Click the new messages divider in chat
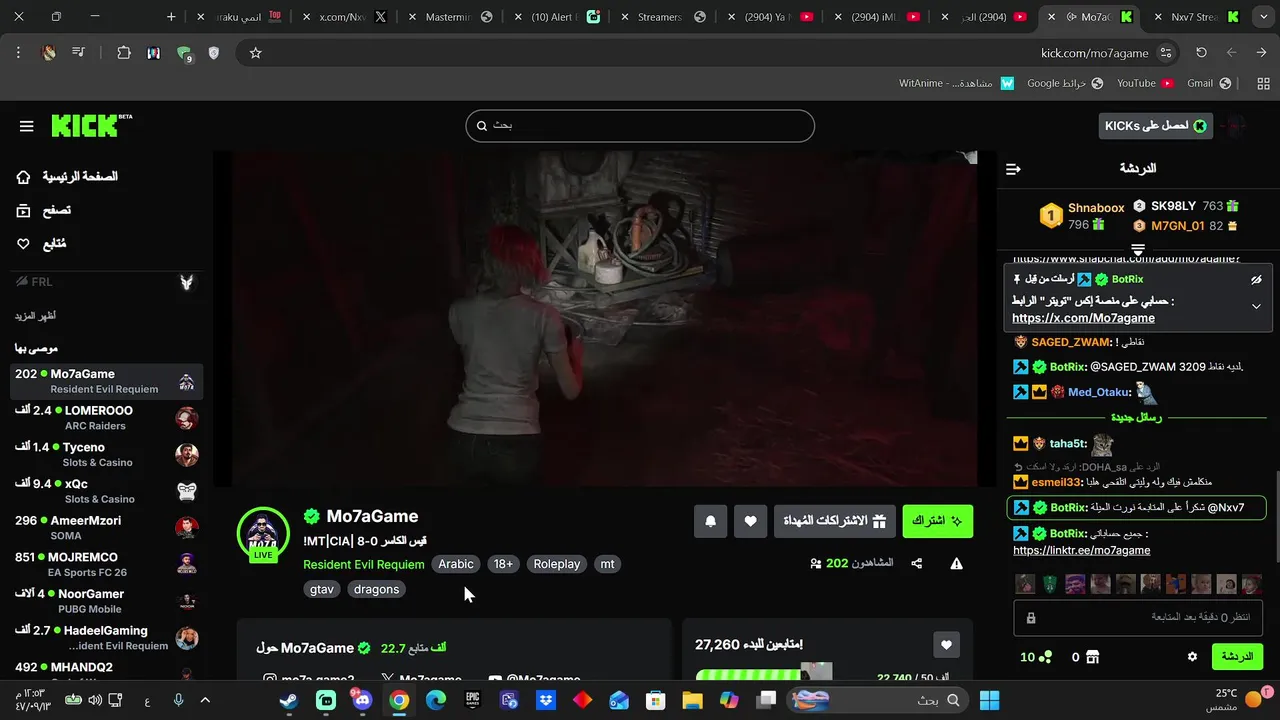Image resolution: width=1280 pixels, height=720 pixels. click(1136, 417)
